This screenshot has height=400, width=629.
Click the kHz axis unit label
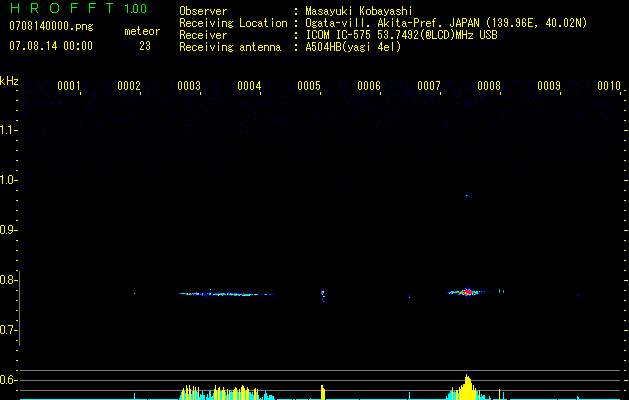[9, 81]
